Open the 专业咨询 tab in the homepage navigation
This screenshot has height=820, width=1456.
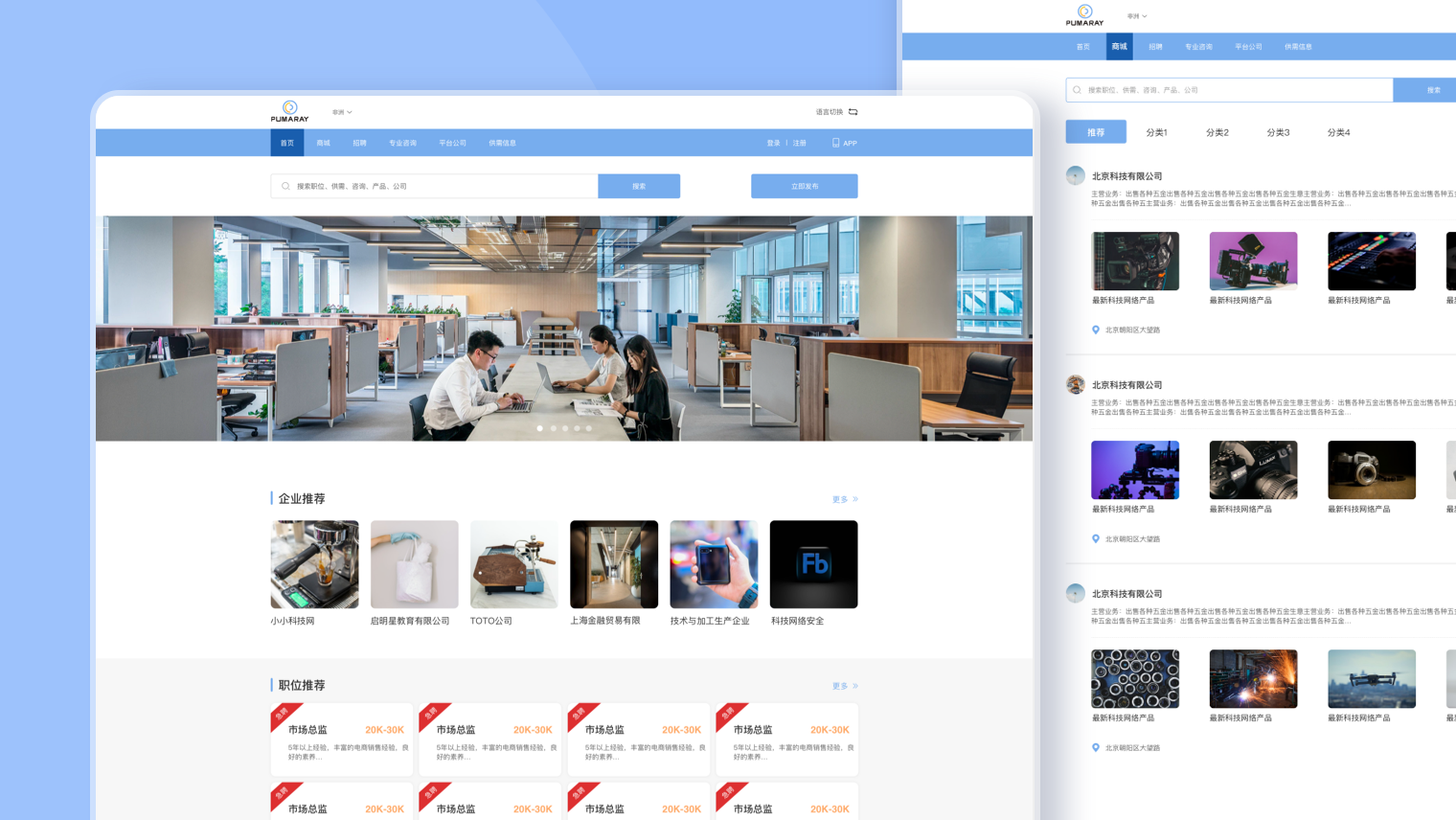pos(402,143)
